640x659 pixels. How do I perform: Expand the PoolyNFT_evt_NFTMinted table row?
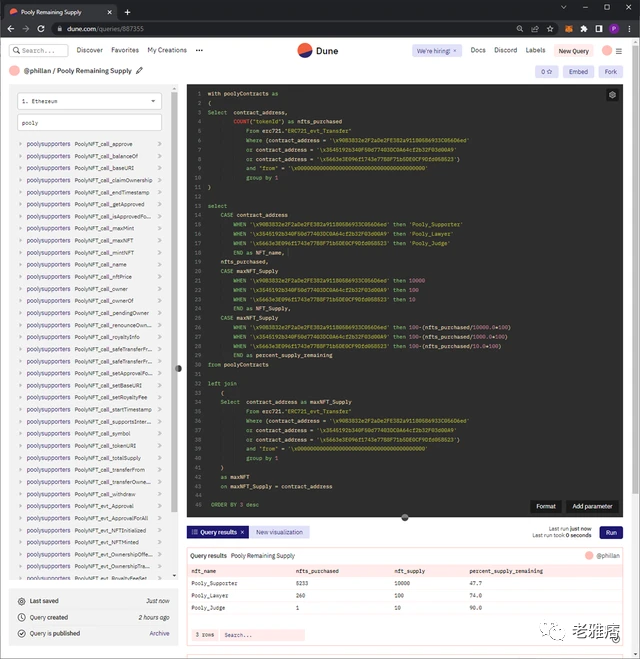pyautogui.click(x=20, y=542)
